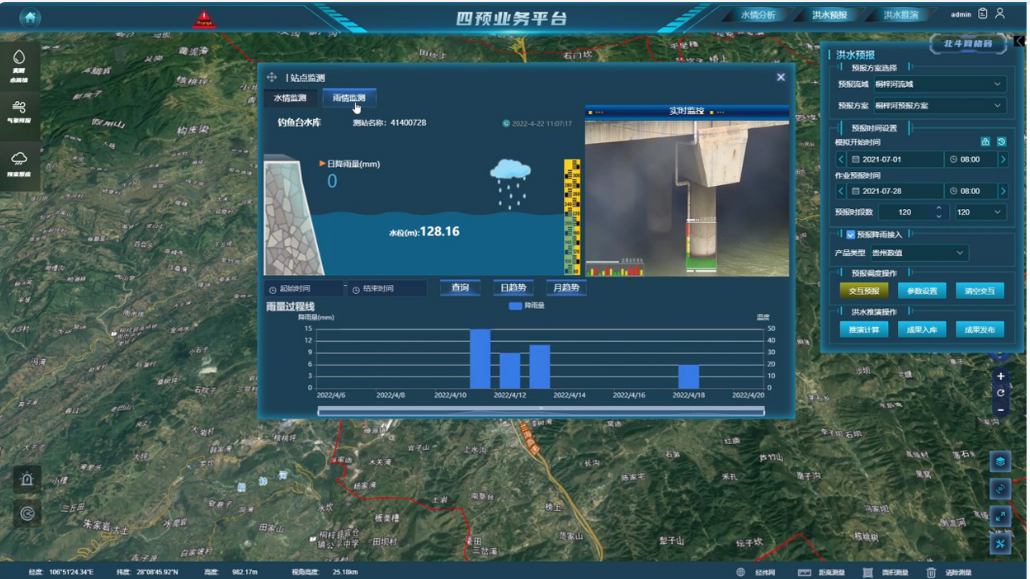Click the clear interaction button

979,290
